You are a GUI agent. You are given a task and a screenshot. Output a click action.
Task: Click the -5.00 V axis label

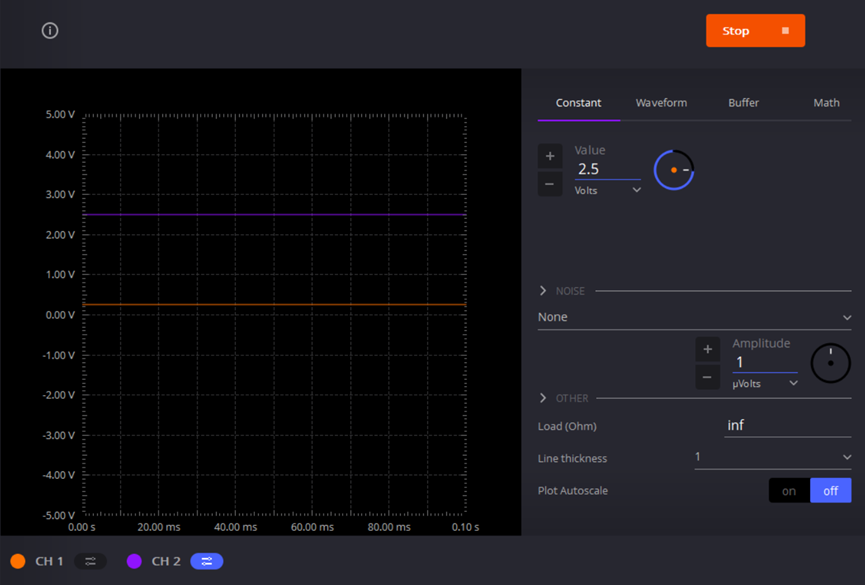point(58,515)
